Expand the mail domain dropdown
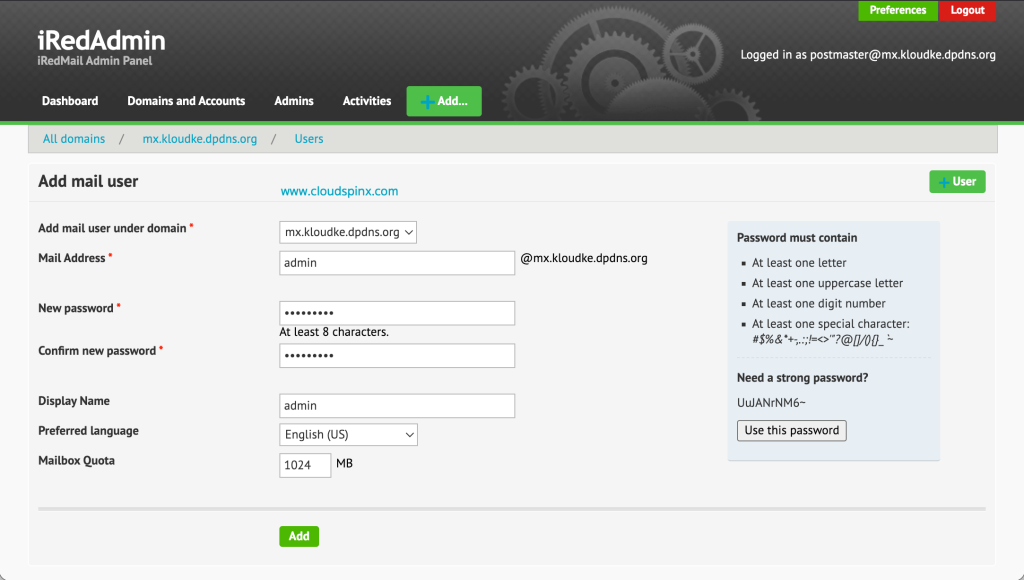The height and width of the screenshot is (580, 1024). pyautogui.click(x=348, y=232)
